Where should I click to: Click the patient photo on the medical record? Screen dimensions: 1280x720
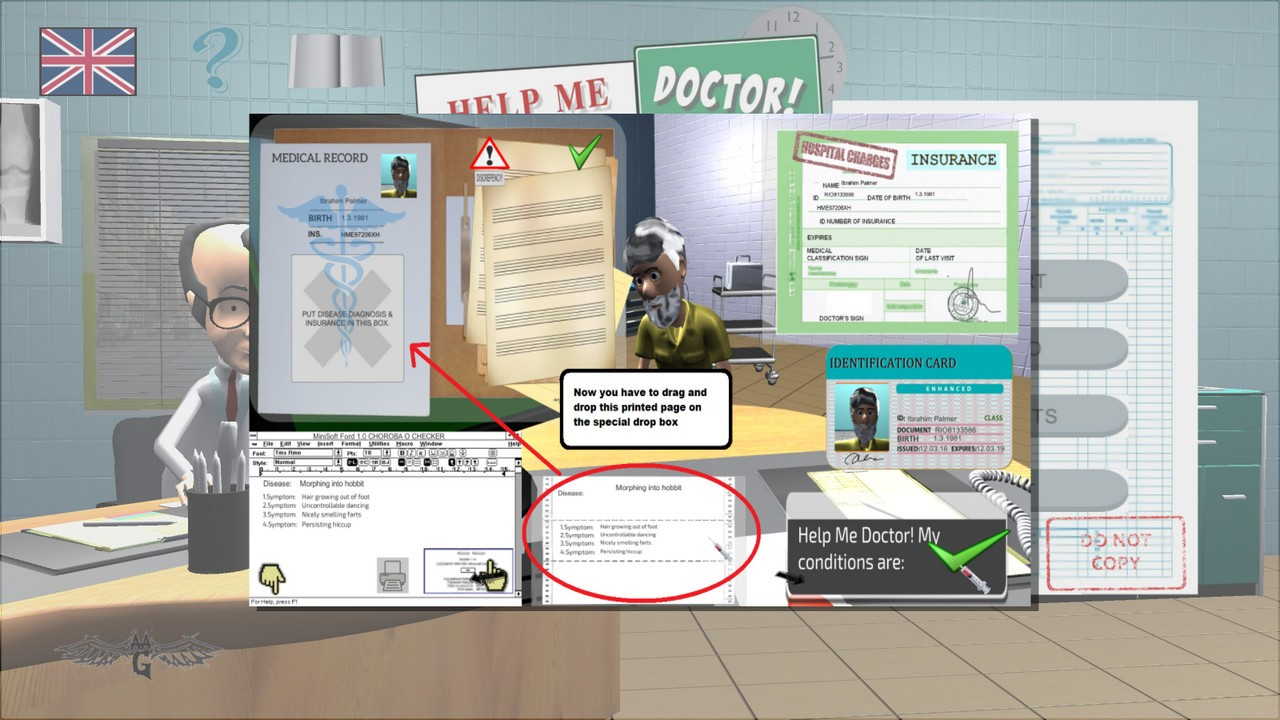(399, 176)
